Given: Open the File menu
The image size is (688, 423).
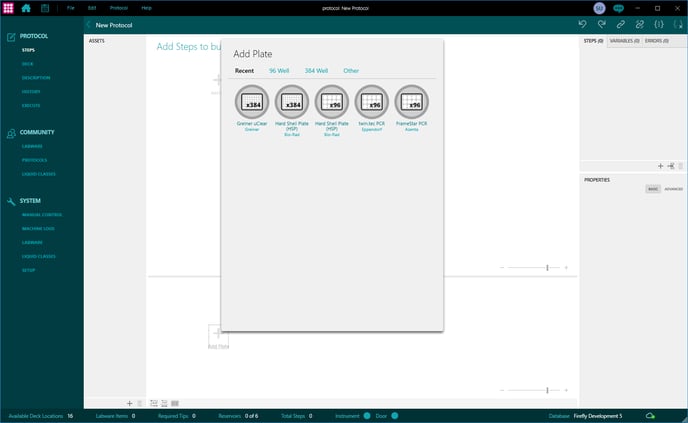Looking at the screenshot, I should [71, 8].
